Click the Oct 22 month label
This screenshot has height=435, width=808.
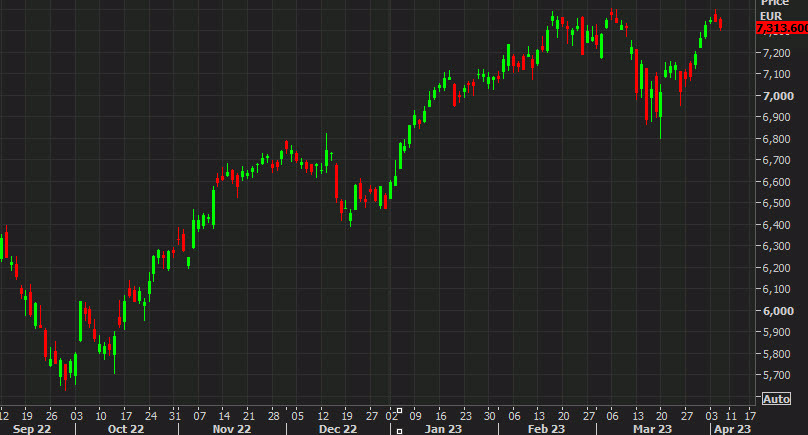[x=126, y=429]
